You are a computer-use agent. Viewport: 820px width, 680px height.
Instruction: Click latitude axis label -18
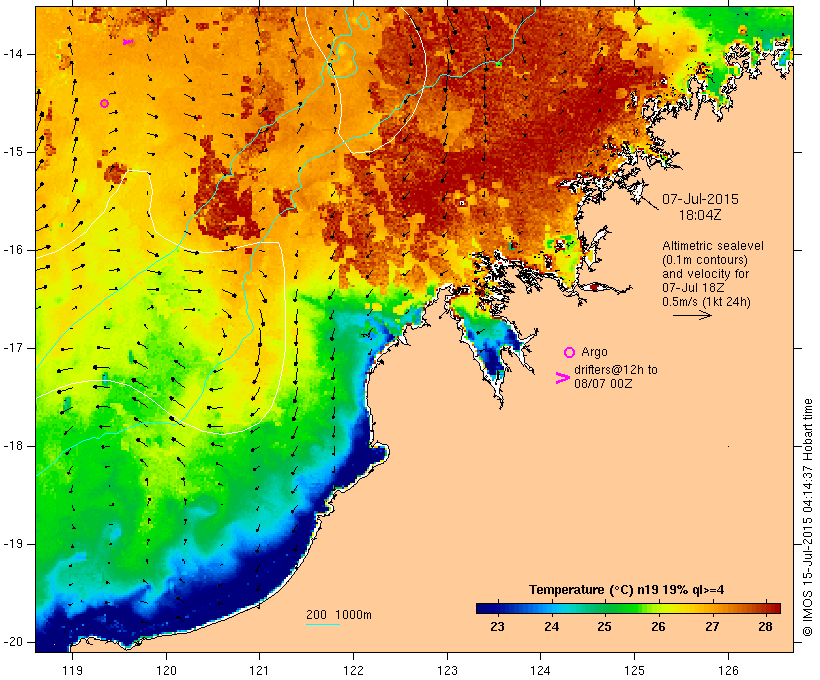(x=13, y=446)
